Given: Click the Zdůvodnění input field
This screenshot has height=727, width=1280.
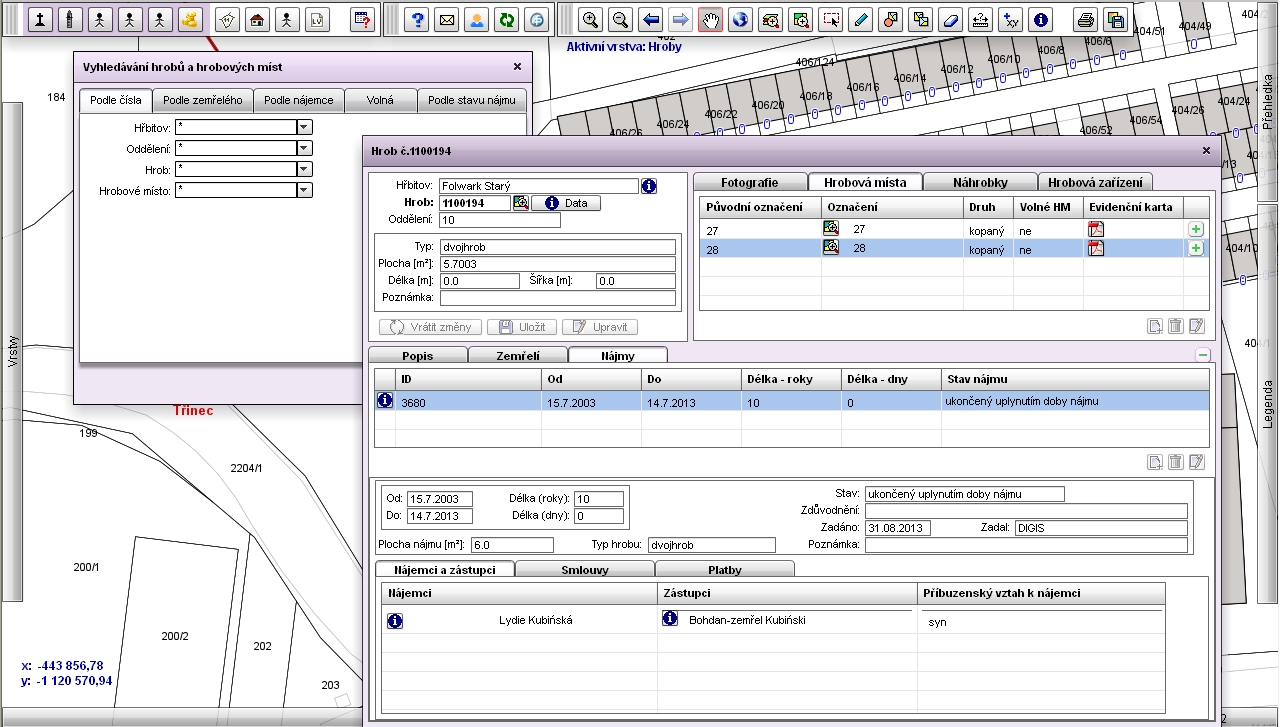Looking at the screenshot, I should coord(1026,511).
